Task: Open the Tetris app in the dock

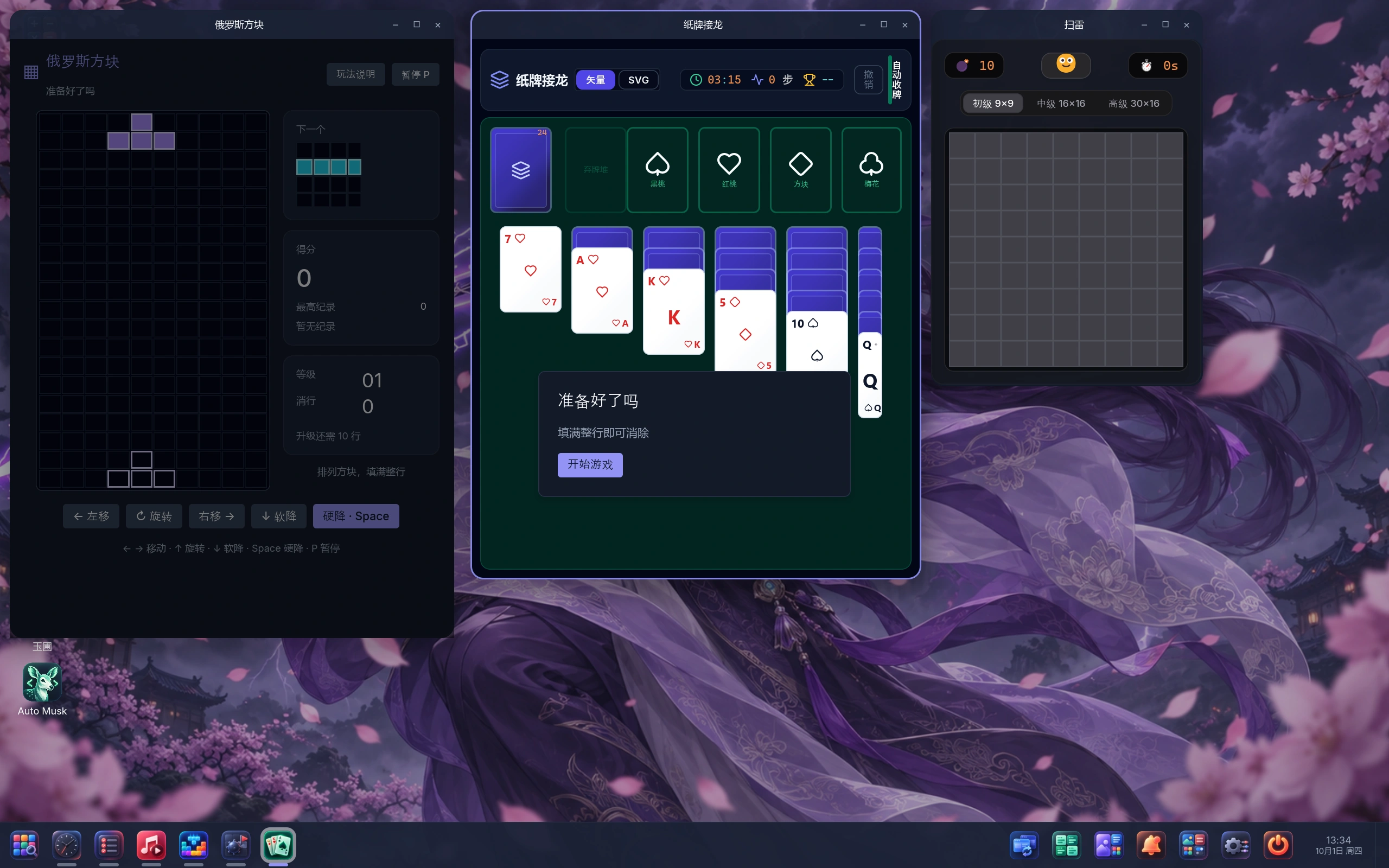Action: coord(193,845)
